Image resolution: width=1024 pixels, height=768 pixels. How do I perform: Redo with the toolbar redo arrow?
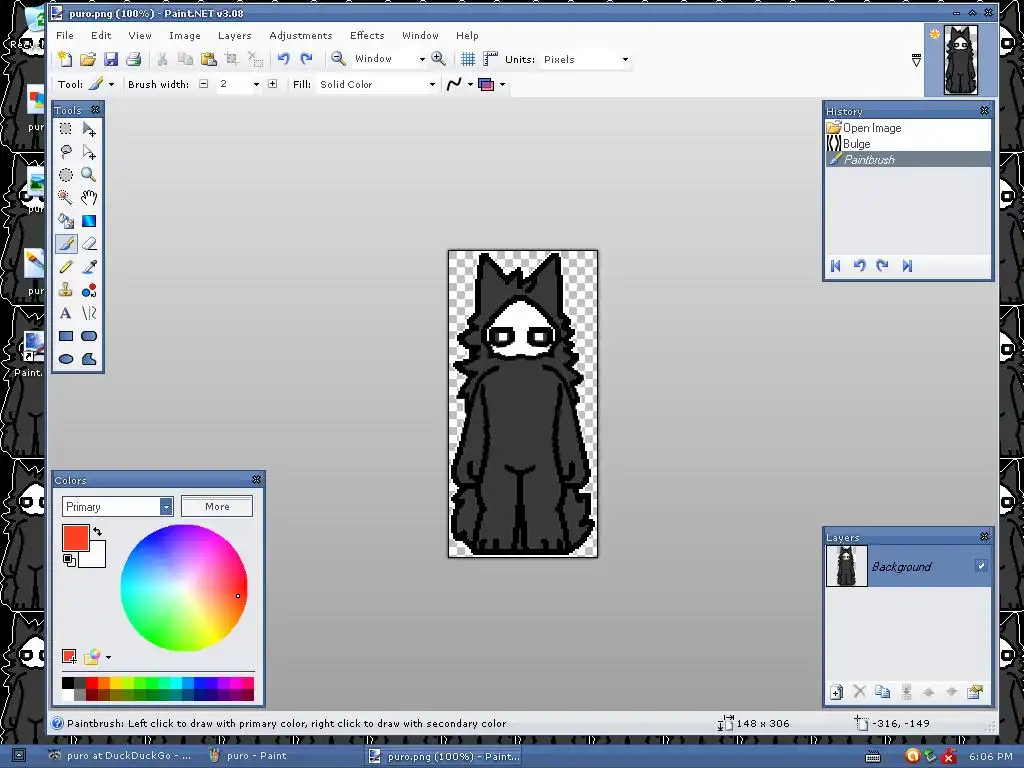(306, 59)
